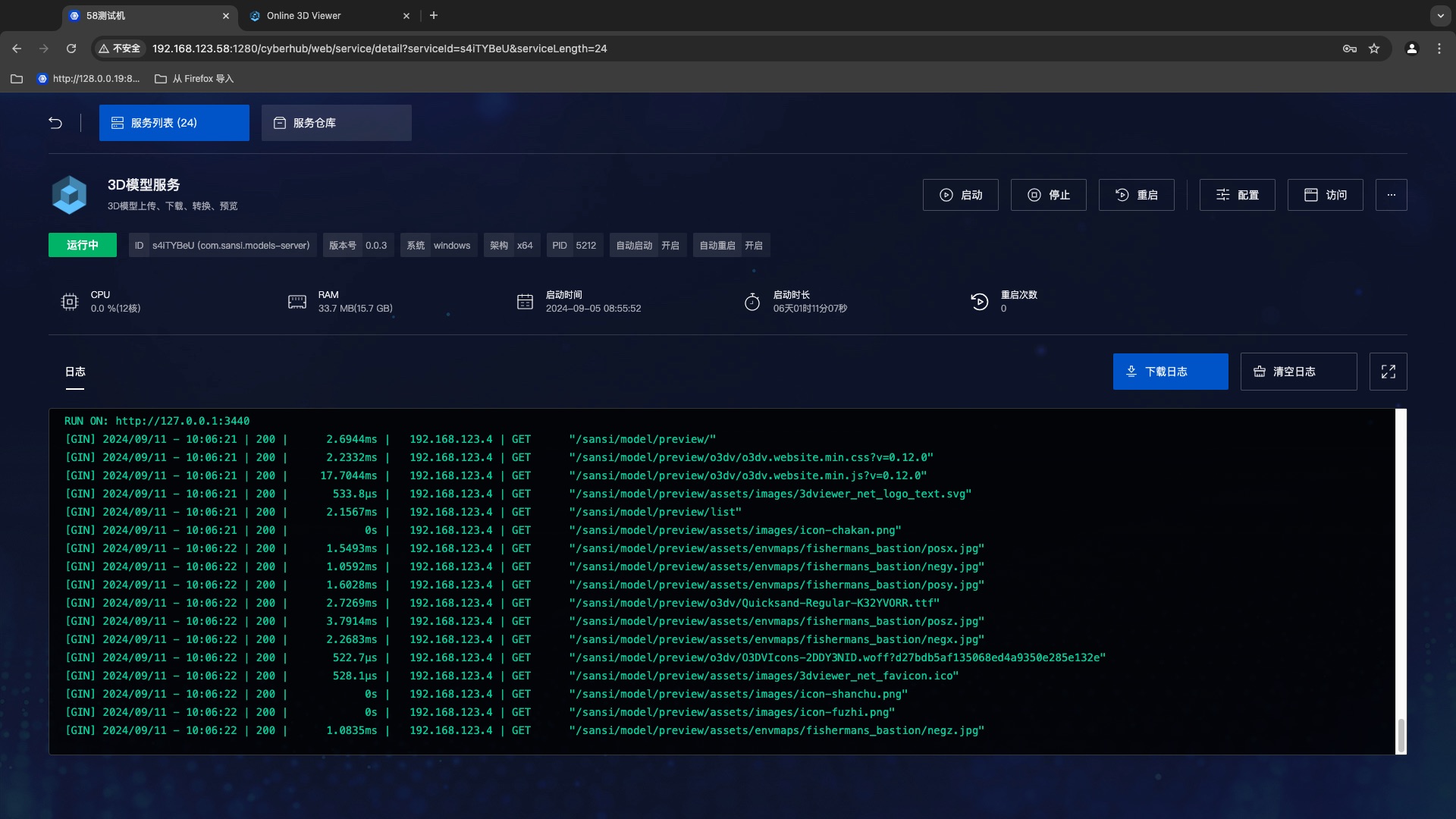This screenshot has width=1456, height=819.
Task: Open the http://128.0.0.19 bookmark
Action: (89, 79)
